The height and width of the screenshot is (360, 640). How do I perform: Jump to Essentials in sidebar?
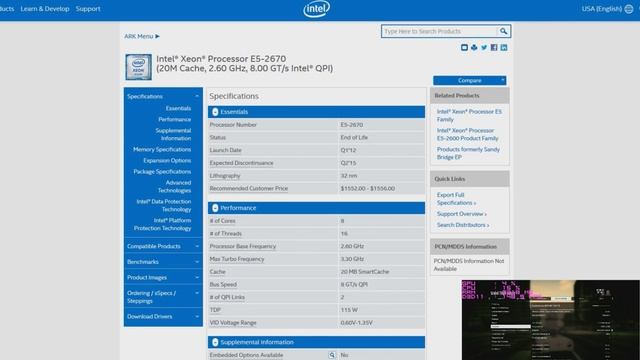(x=178, y=108)
